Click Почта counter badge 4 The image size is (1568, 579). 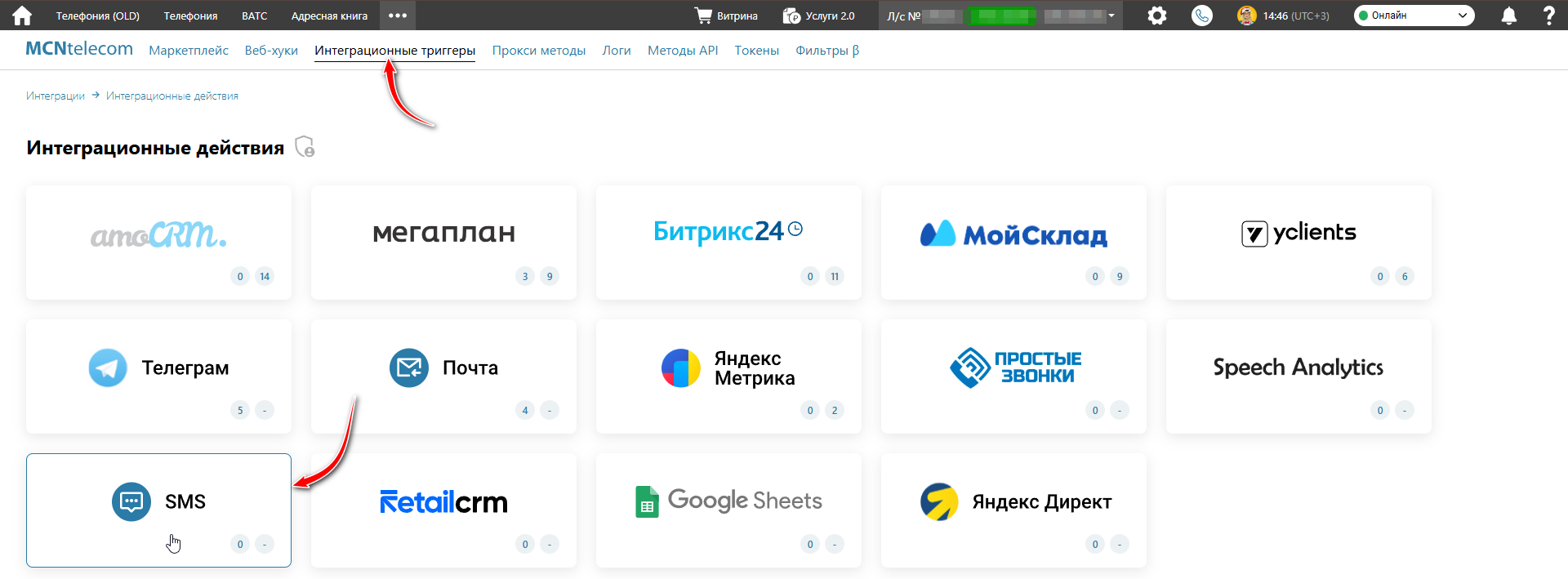point(525,410)
